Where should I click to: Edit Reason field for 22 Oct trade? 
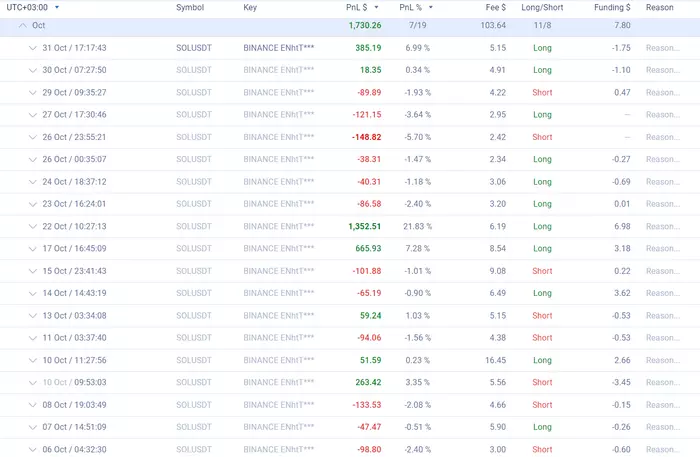pos(663,226)
